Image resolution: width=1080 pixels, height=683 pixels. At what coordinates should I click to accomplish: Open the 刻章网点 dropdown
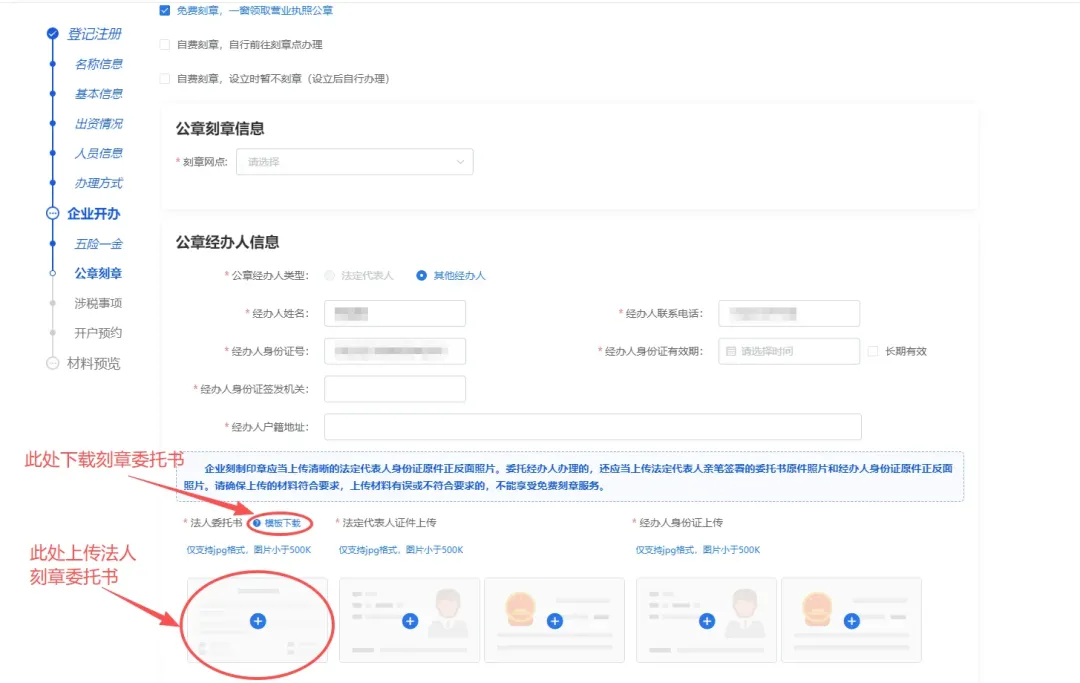355,161
